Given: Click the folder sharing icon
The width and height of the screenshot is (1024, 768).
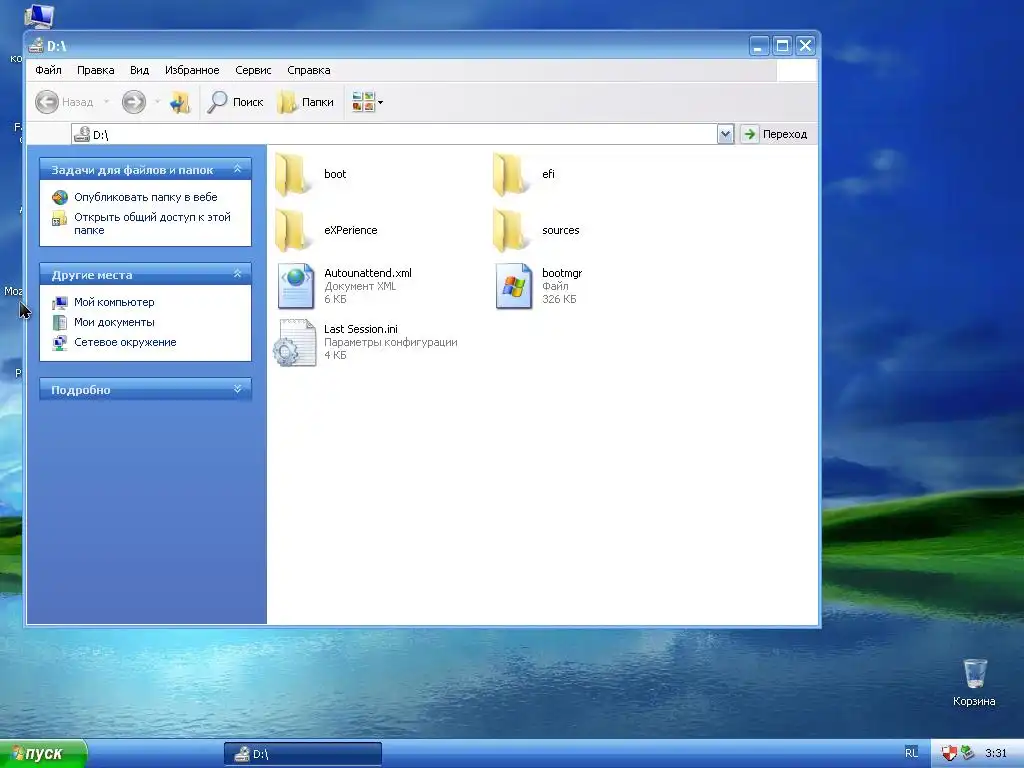Looking at the screenshot, I should [x=59, y=218].
